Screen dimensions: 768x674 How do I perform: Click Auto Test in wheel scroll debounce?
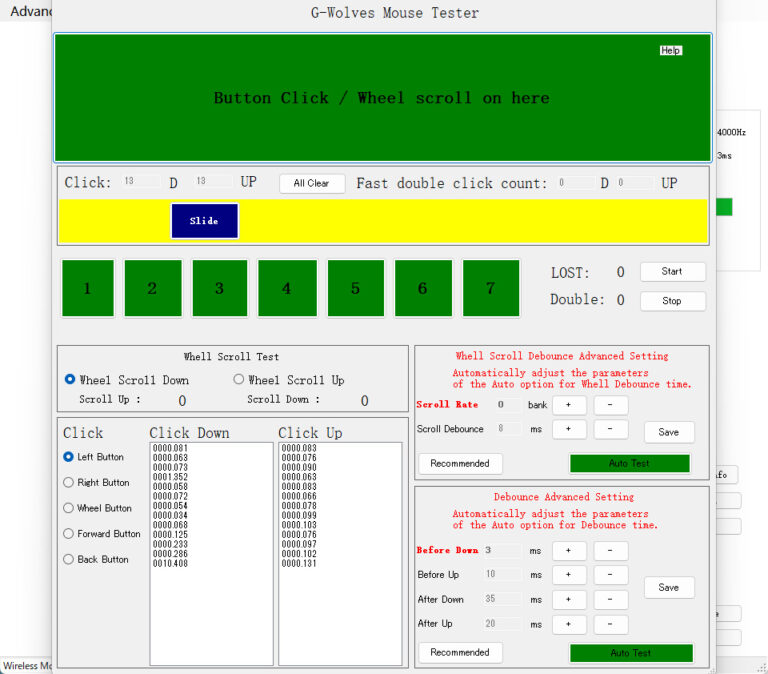(x=630, y=464)
